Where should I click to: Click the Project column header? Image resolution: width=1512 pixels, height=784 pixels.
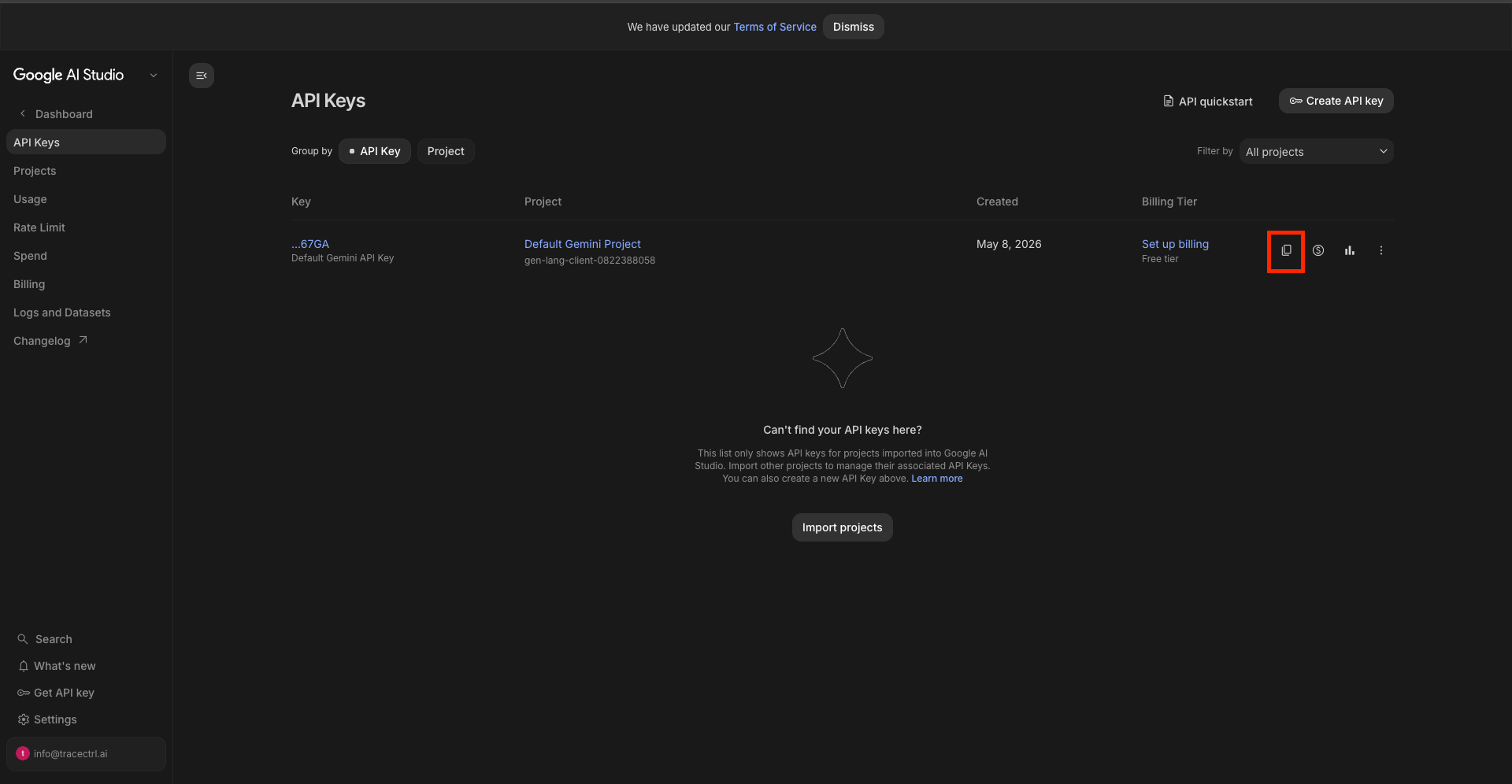click(543, 202)
